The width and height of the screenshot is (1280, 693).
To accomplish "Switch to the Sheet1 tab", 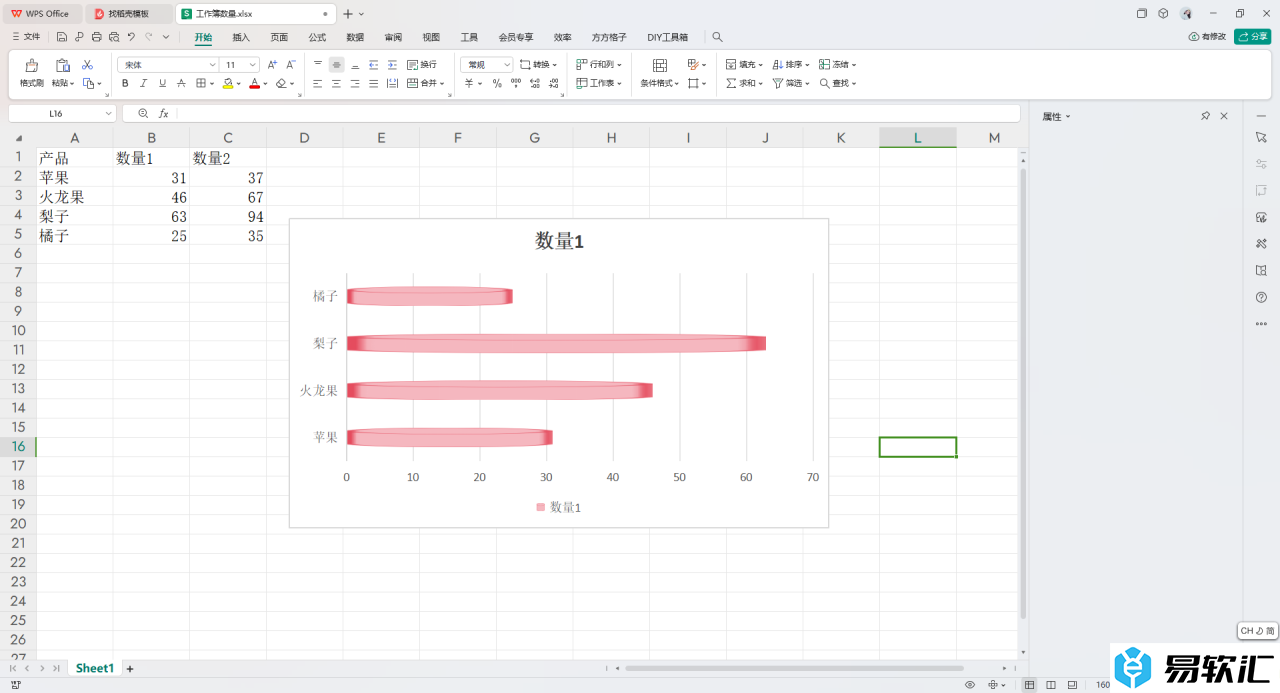I will tap(95, 668).
